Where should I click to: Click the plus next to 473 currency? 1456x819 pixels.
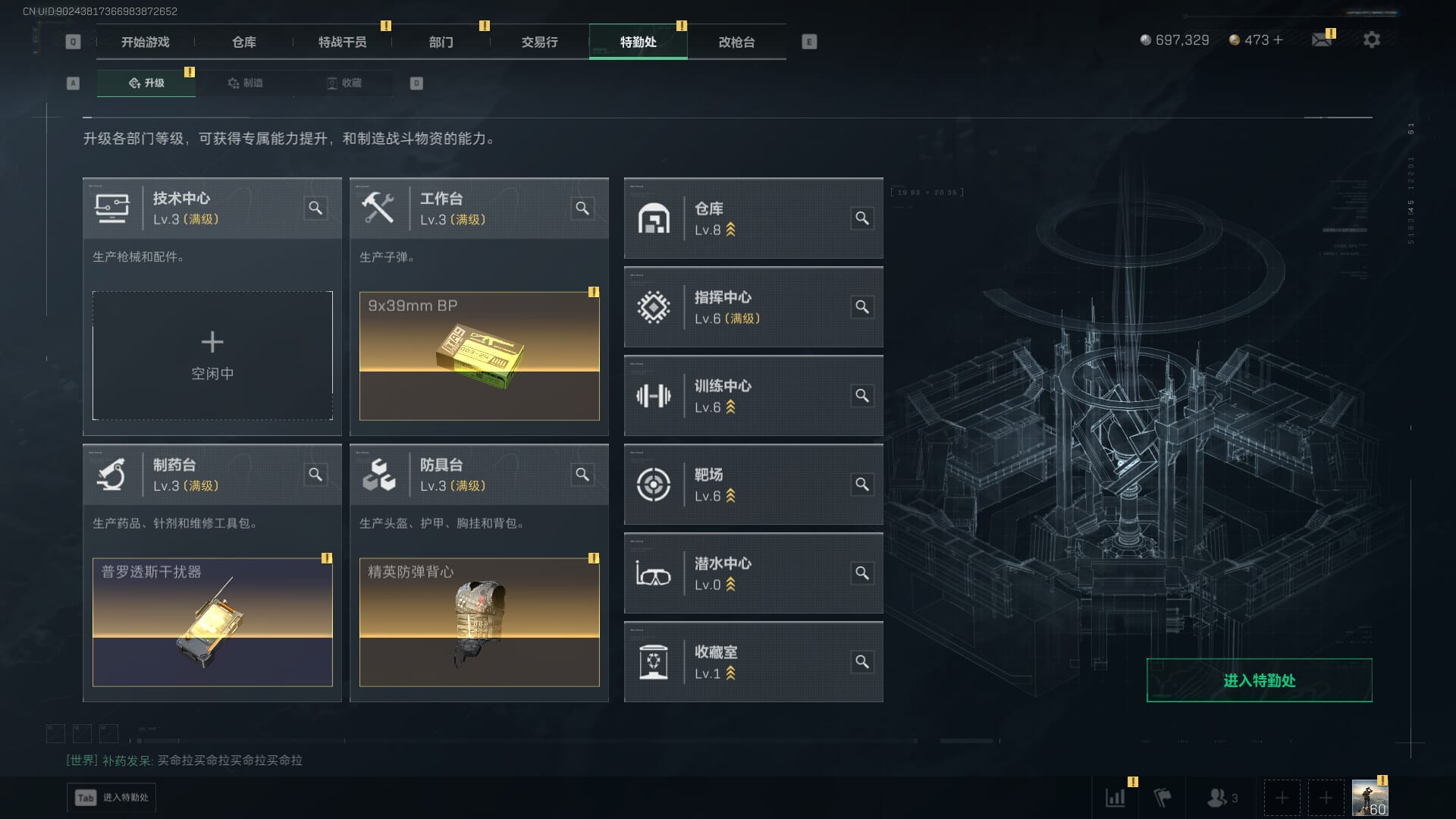[x=1278, y=39]
